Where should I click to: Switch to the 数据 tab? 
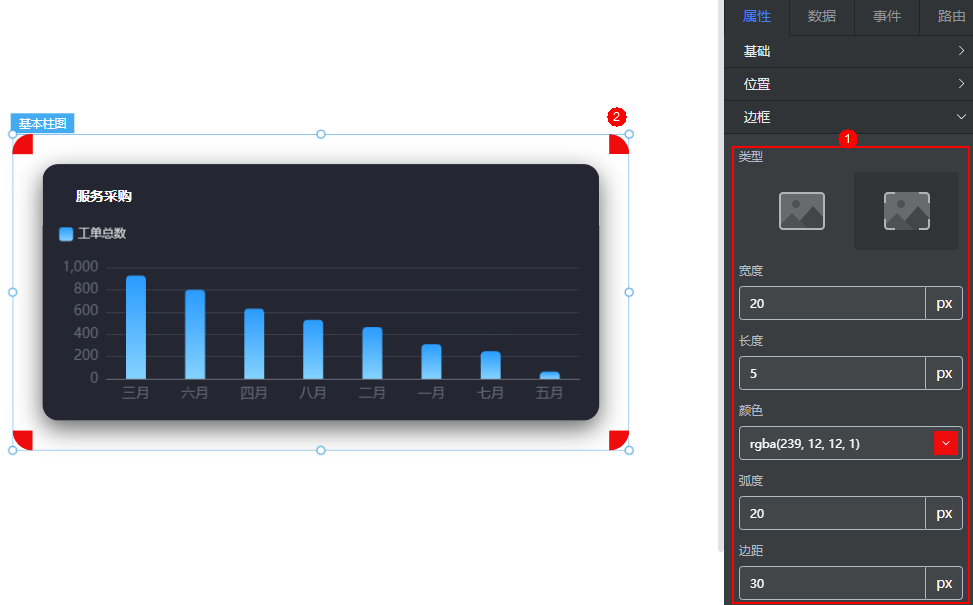pos(822,17)
